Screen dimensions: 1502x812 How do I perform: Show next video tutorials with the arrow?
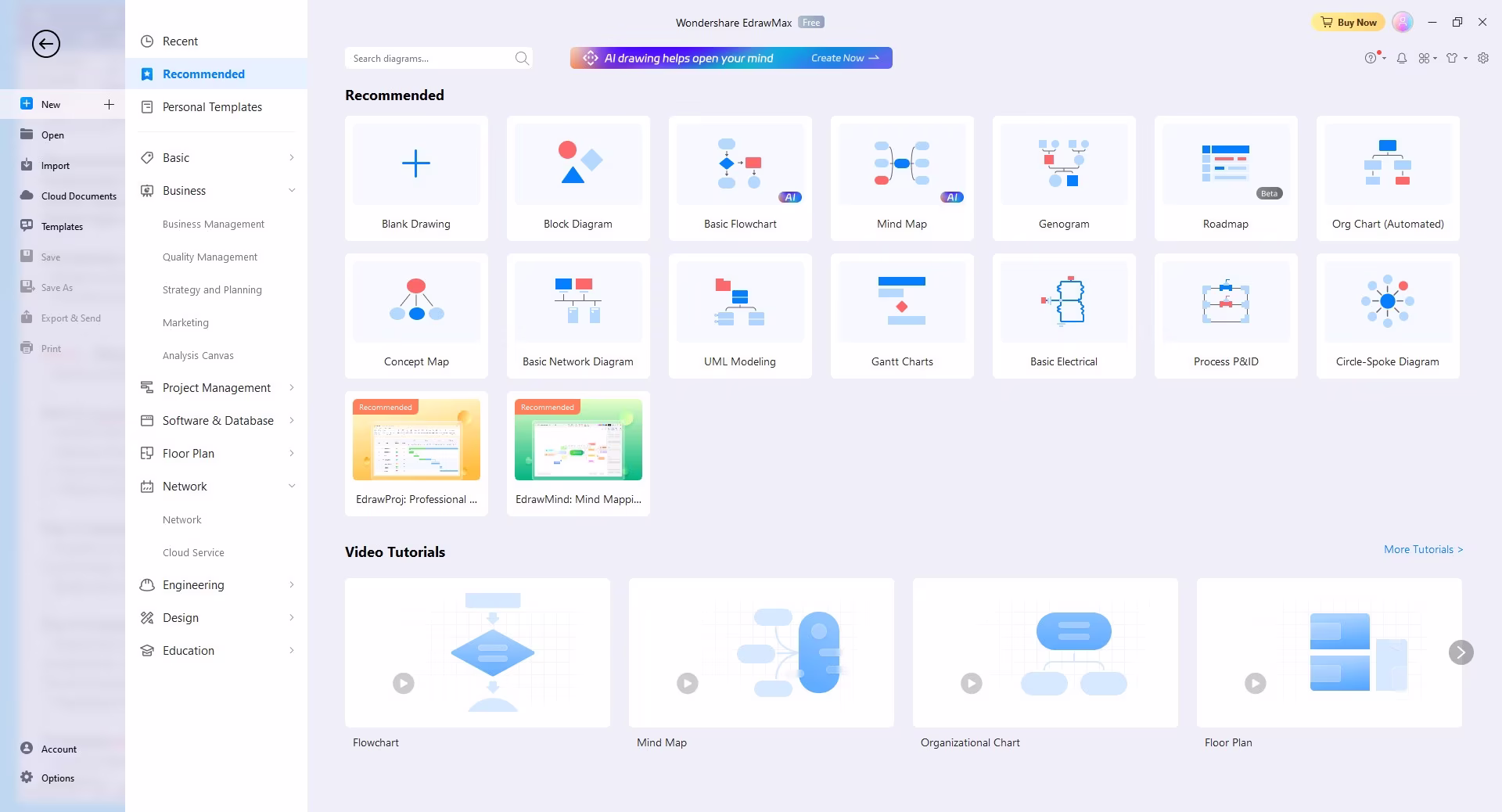[x=1461, y=652]
